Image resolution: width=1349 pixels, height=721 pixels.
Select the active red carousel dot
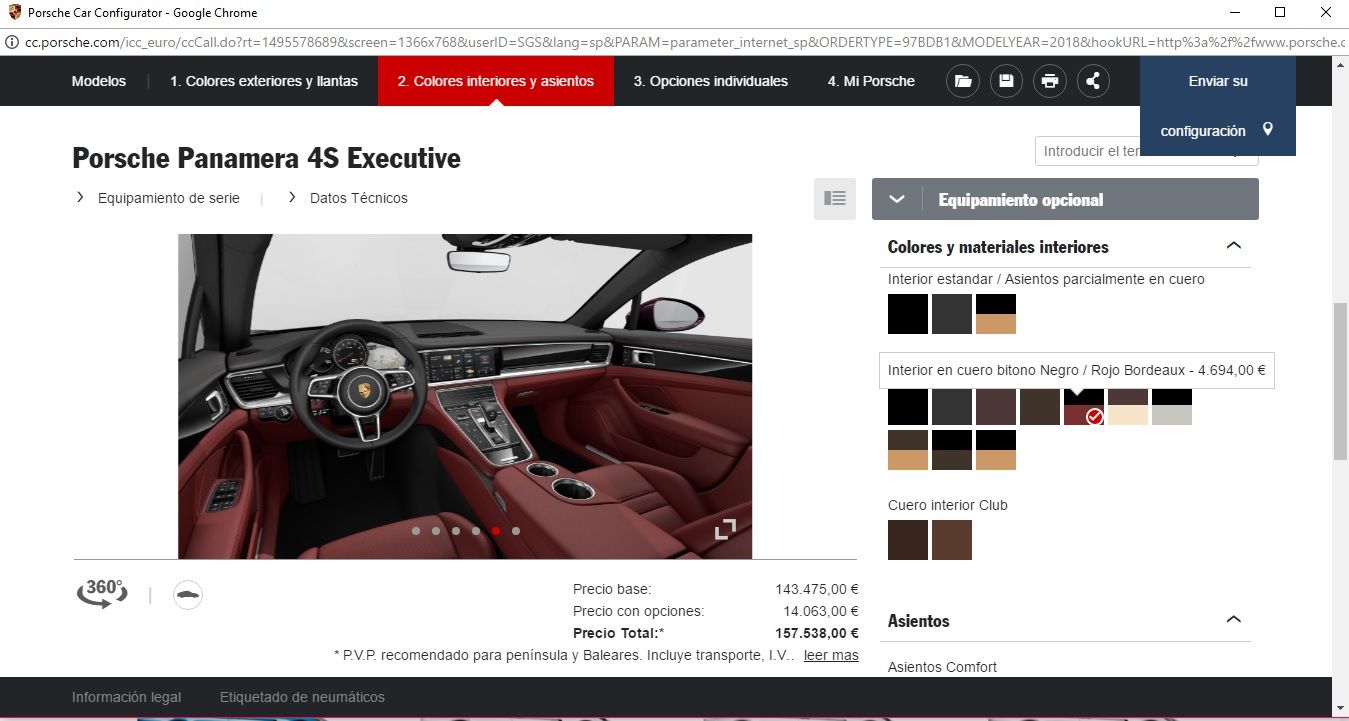coord(496,531)
